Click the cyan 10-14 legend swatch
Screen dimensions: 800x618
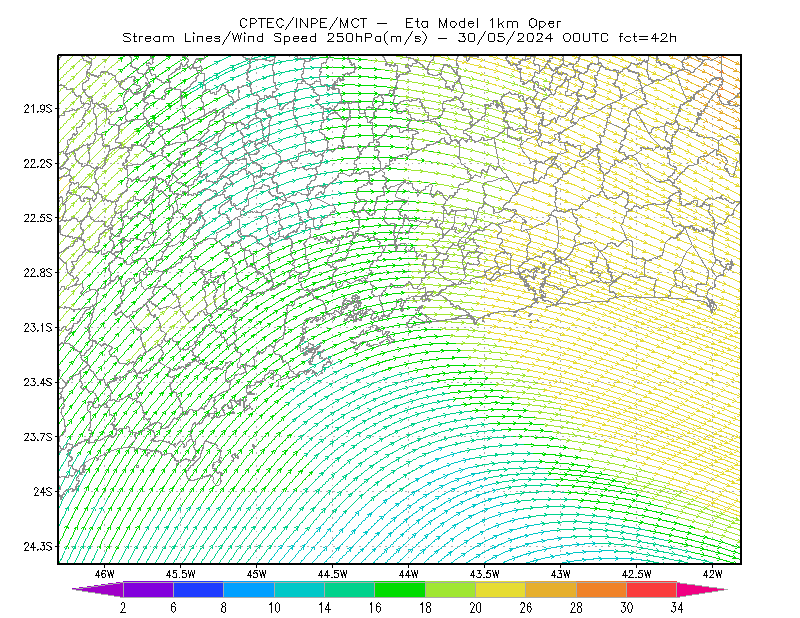pos(299,589)
